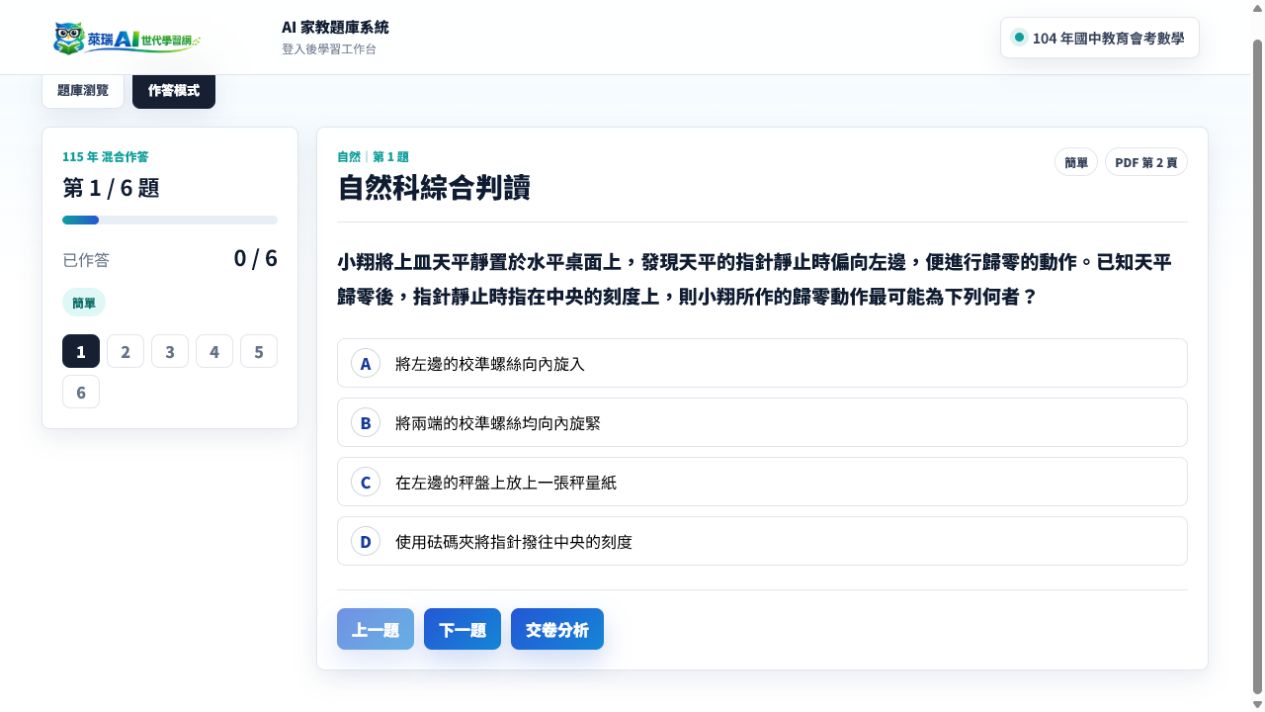Click the 自然｜第 1 題 label
1265x712 pixels.
[x=373, y=157]
